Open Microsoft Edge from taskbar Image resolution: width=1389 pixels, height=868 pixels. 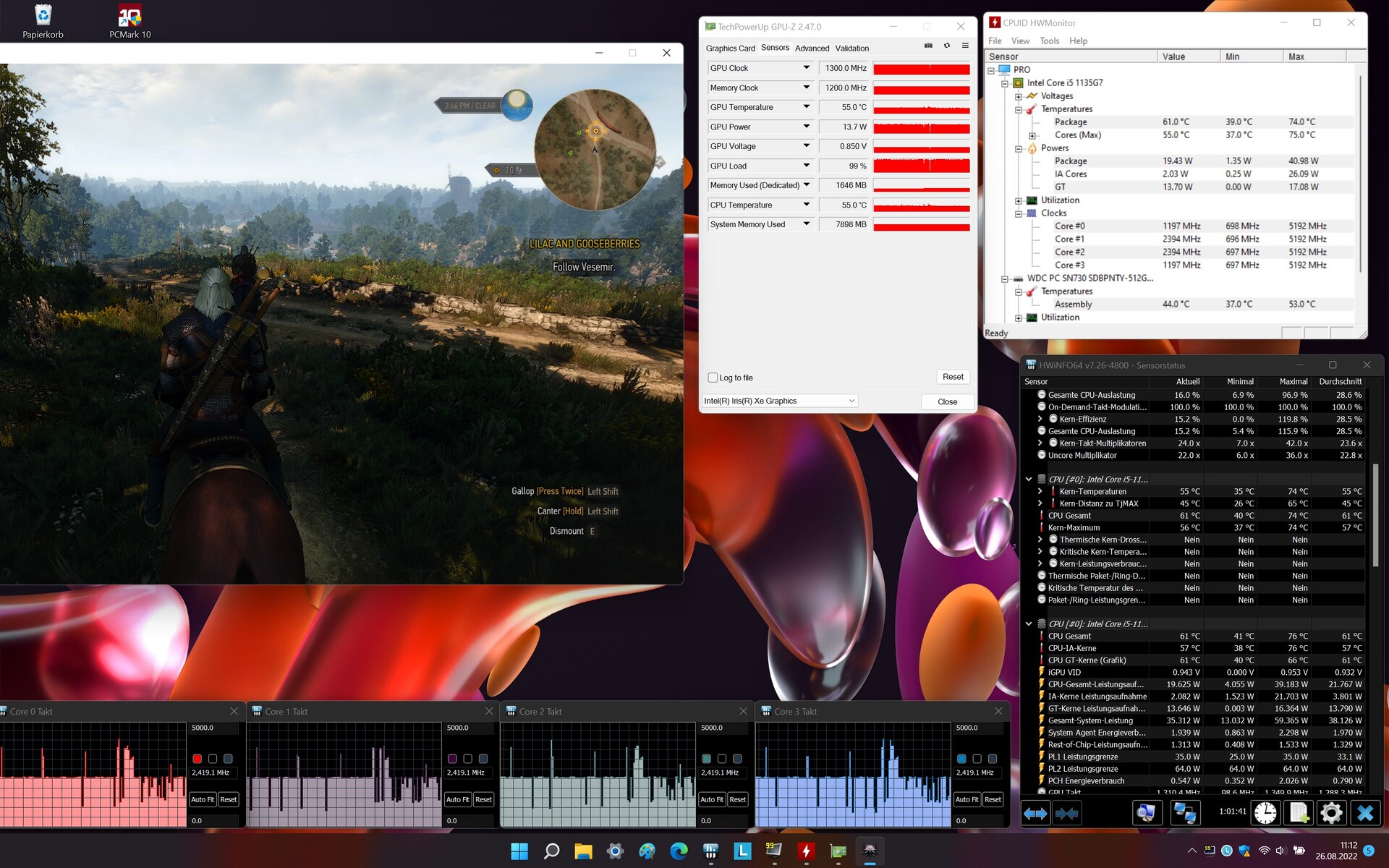point(679,851)
